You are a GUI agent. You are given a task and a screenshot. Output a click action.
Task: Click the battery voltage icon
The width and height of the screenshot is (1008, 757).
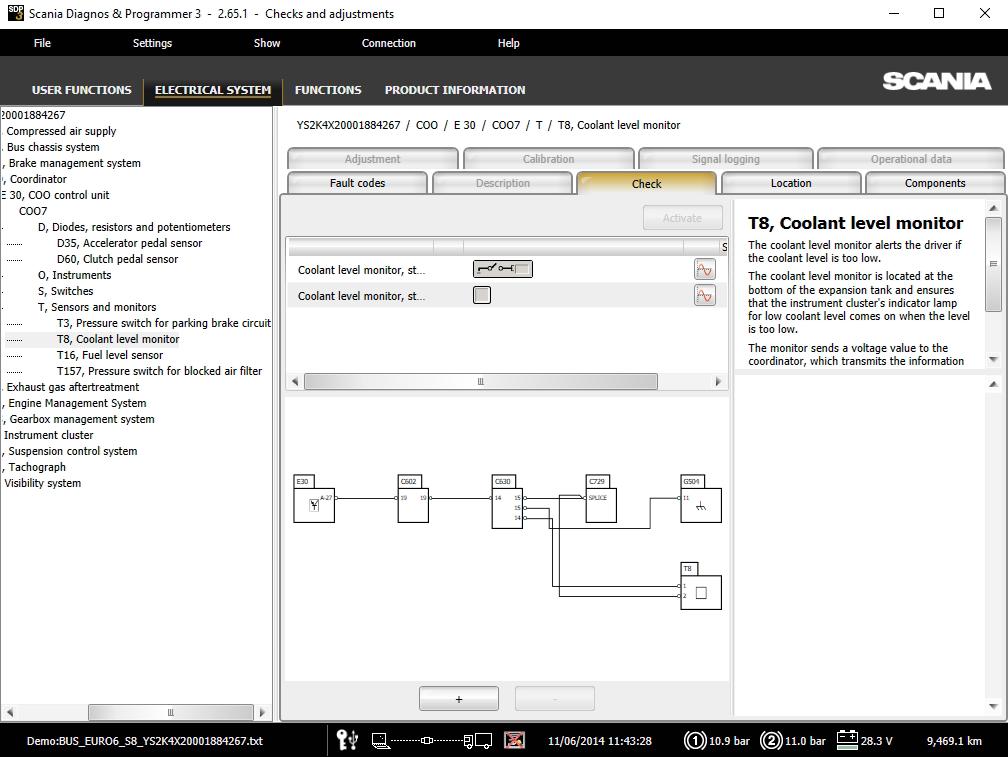(x=847, y=740)
